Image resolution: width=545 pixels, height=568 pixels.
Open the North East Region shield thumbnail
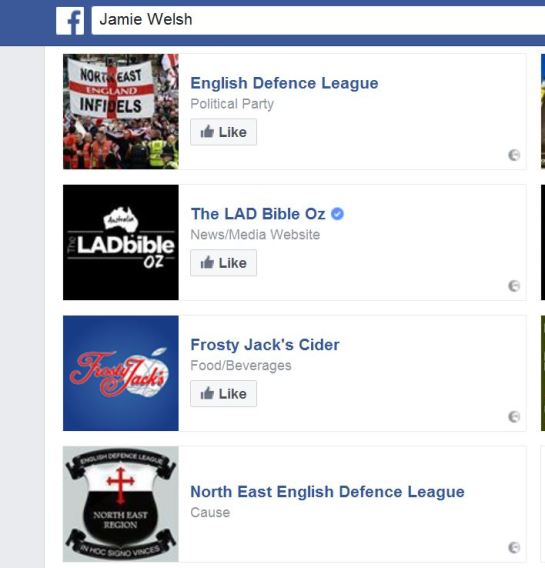121,504
